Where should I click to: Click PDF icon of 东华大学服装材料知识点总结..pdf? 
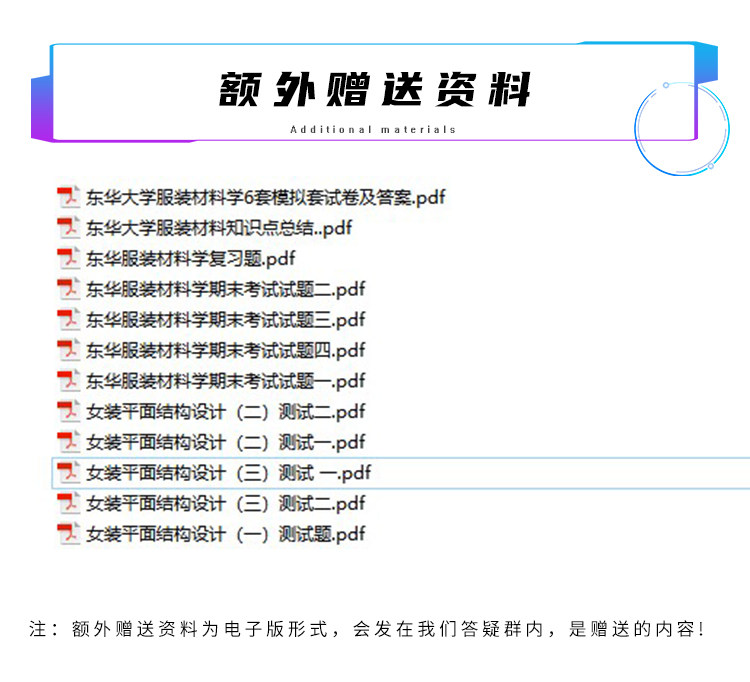[68, 228]
